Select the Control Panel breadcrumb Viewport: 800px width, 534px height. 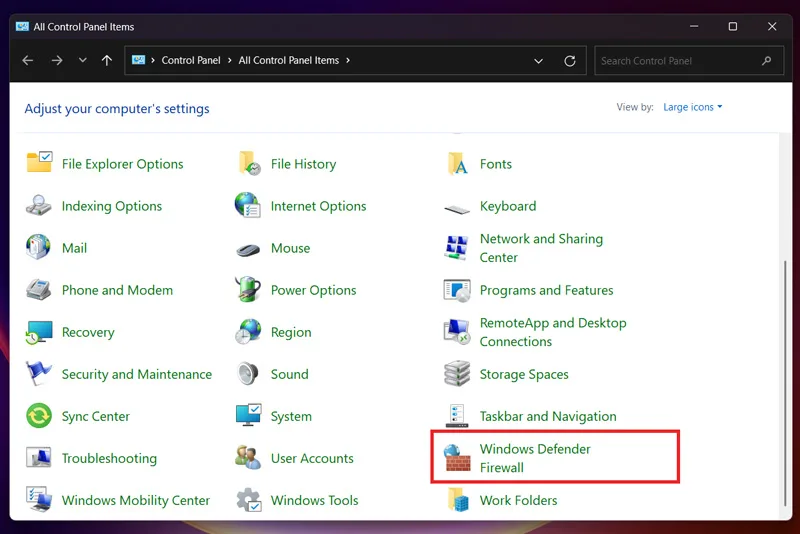pos(191,60)
